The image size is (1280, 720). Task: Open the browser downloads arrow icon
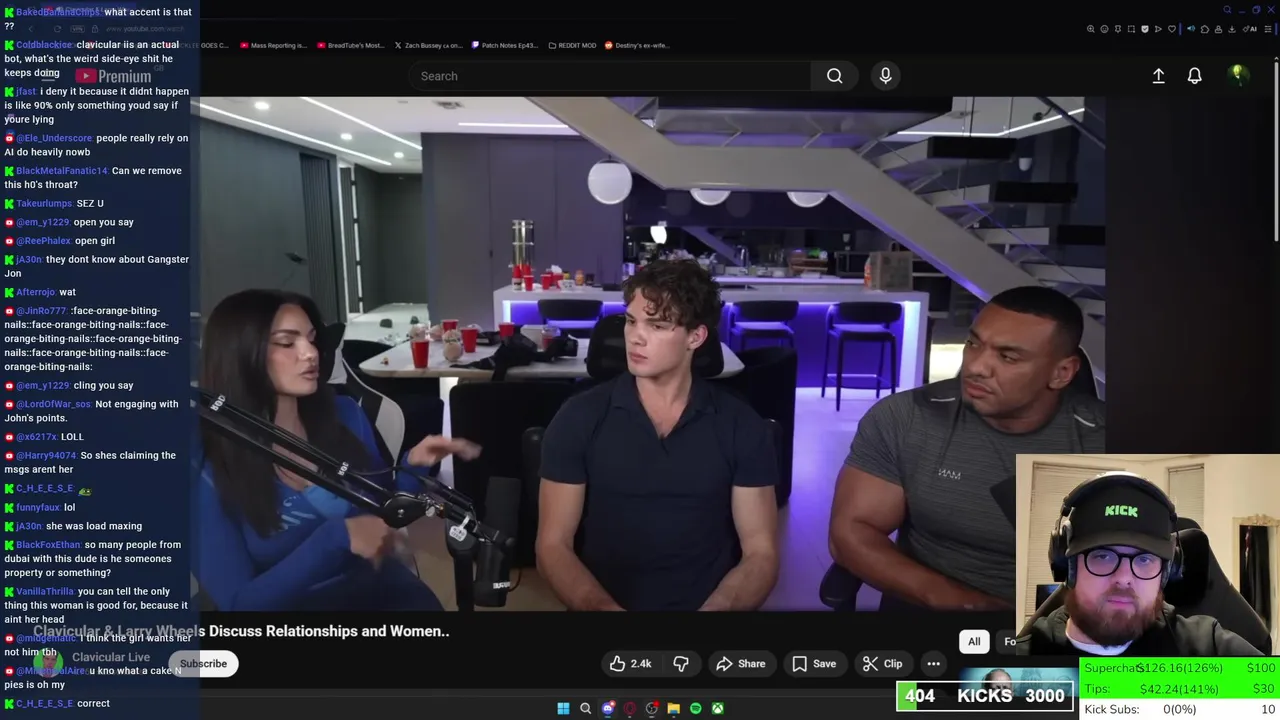click(x=1232, y=29)
